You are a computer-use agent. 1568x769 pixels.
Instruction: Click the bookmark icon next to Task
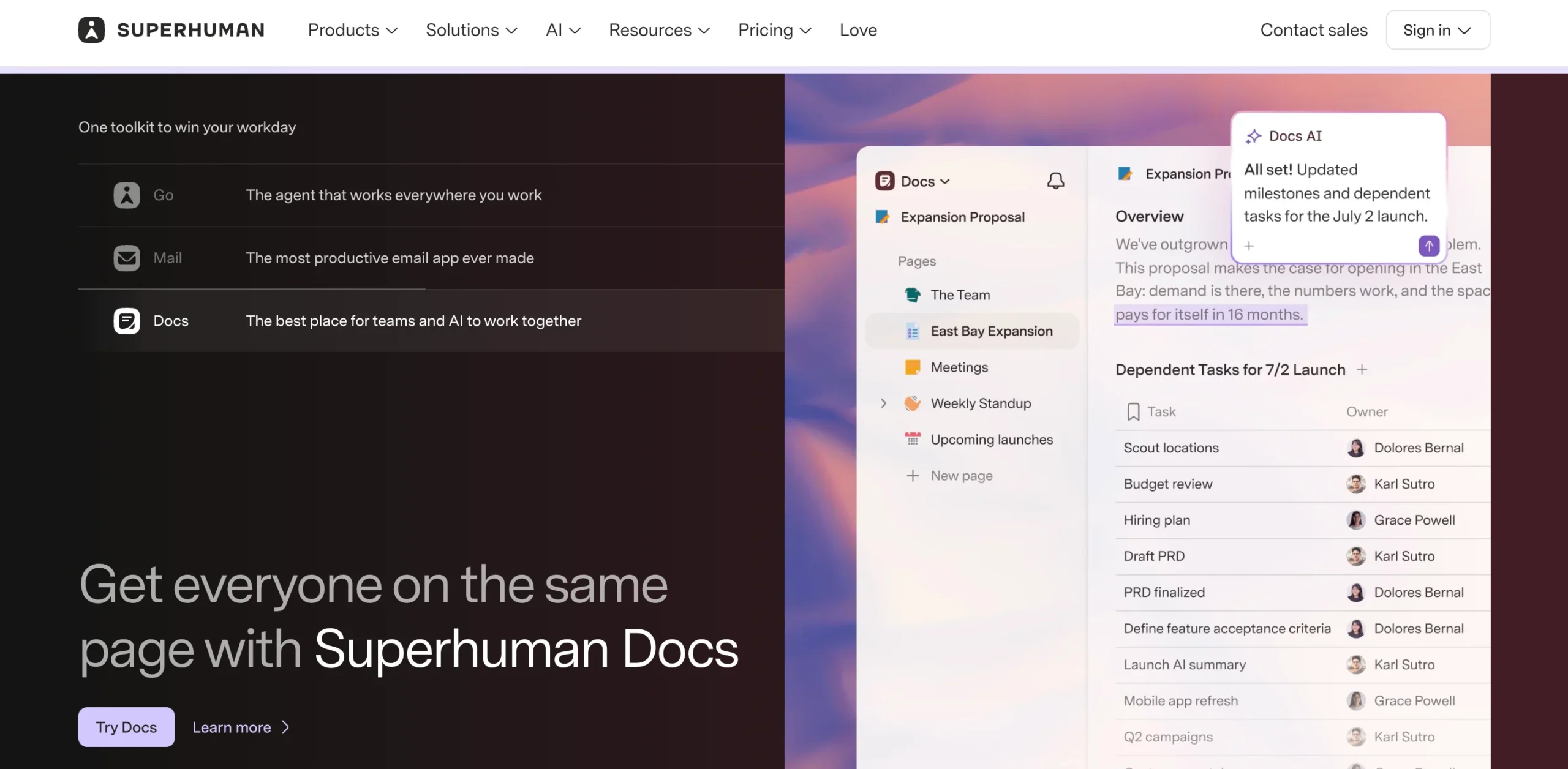click(x=1133, y=411)
